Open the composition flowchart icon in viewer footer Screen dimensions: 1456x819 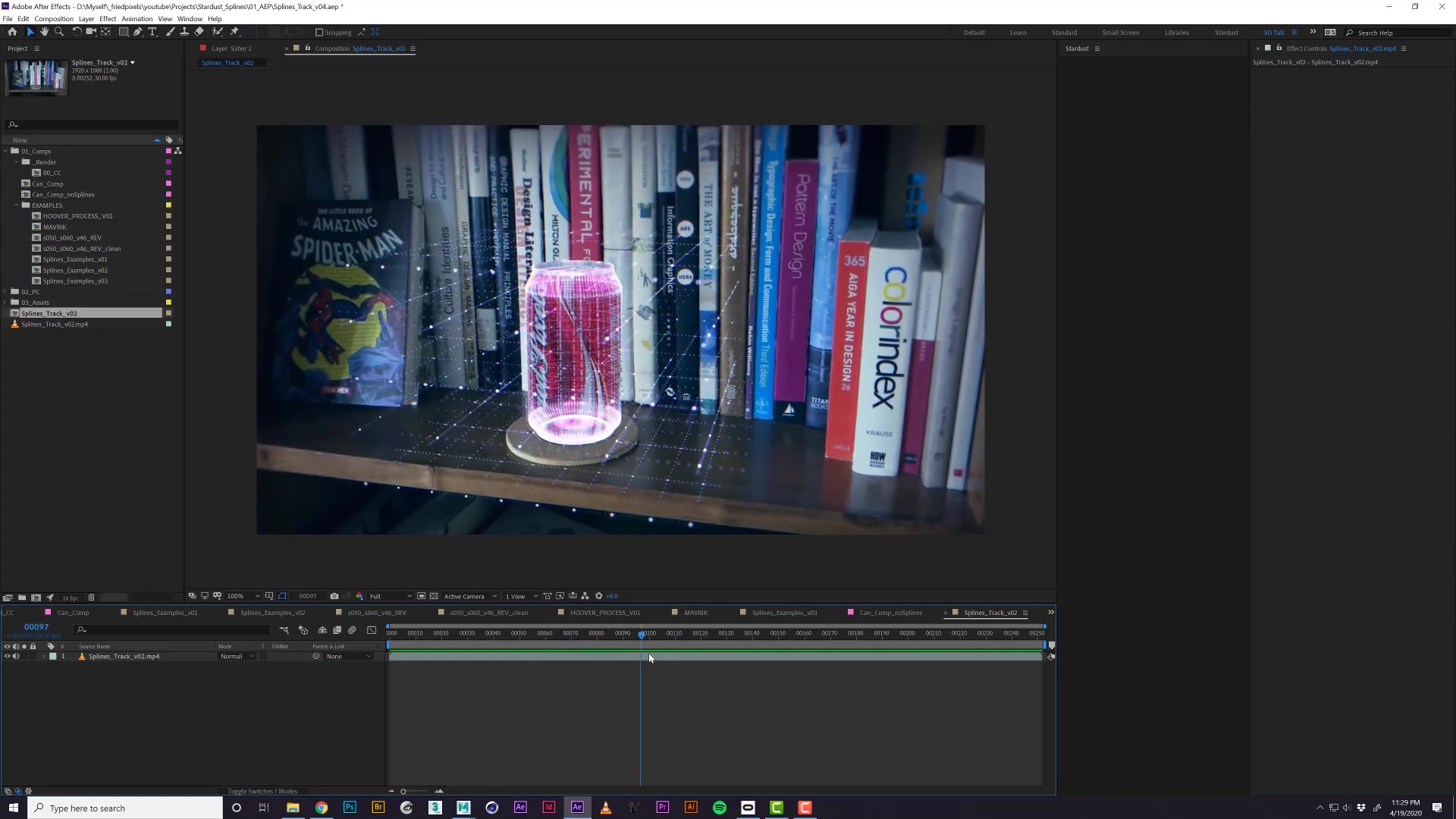click(585, 596)
